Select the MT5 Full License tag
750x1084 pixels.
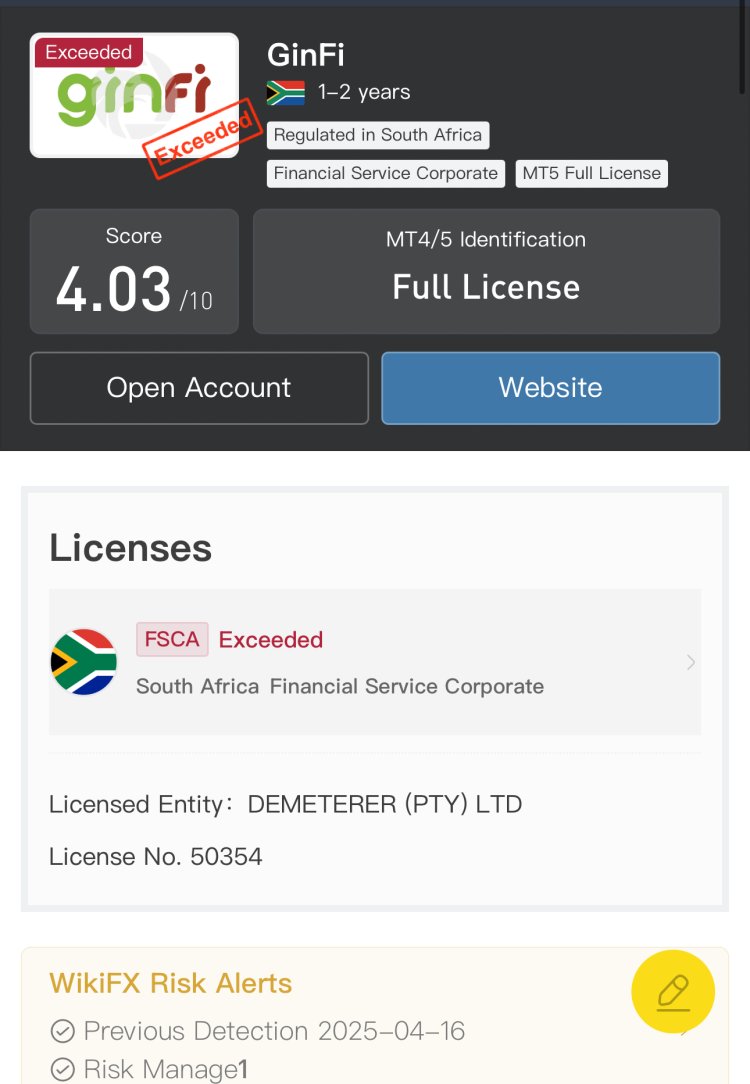[x=592, y=173]
